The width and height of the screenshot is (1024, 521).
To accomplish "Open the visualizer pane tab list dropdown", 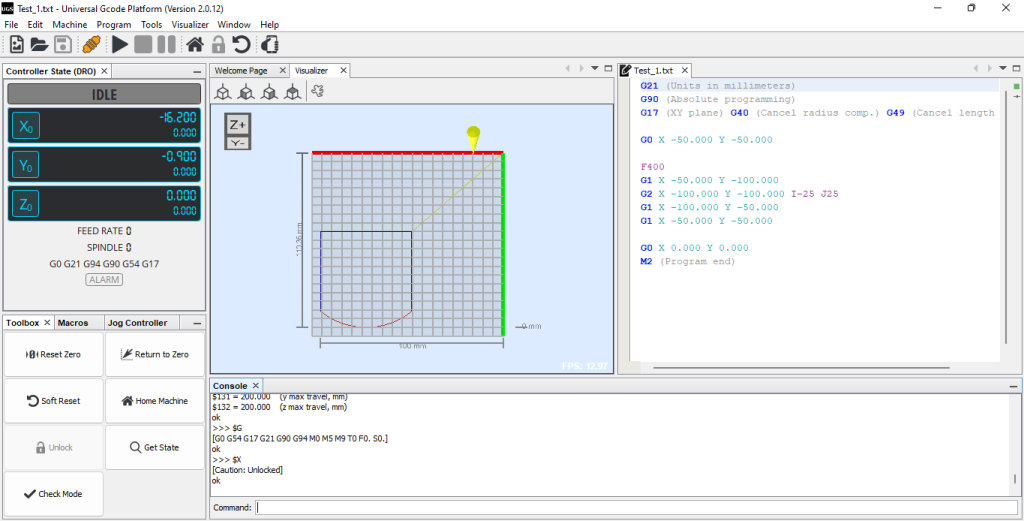I will click(x=594, y=68).
